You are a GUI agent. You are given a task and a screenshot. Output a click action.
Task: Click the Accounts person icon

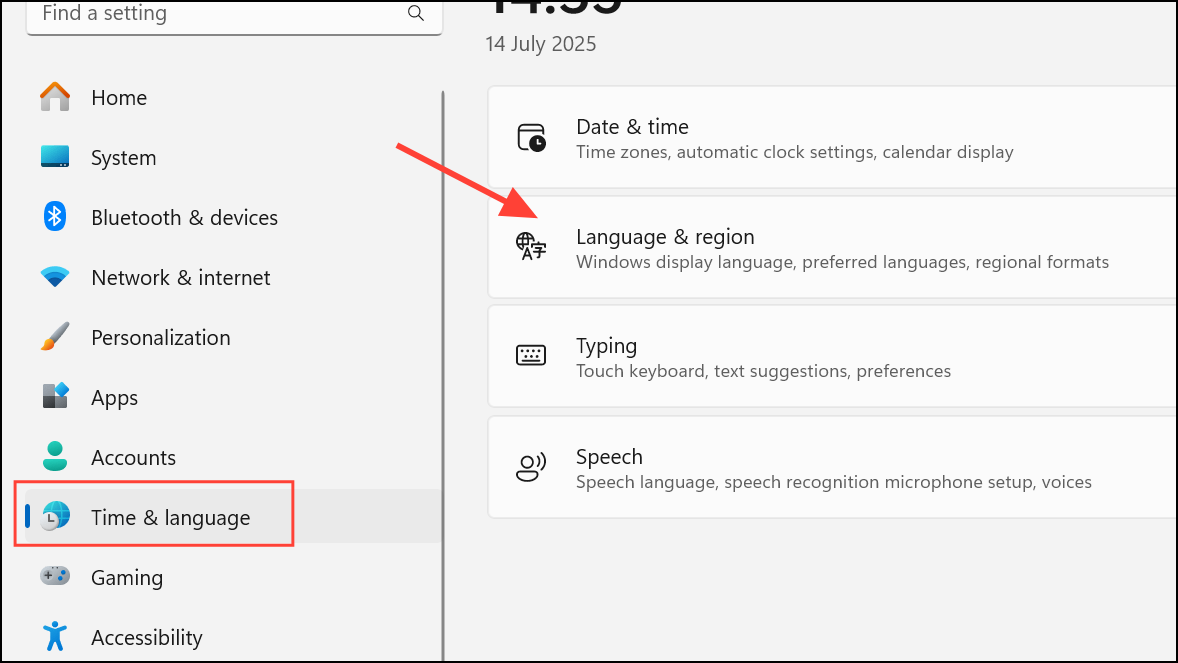tap(55, 457)
